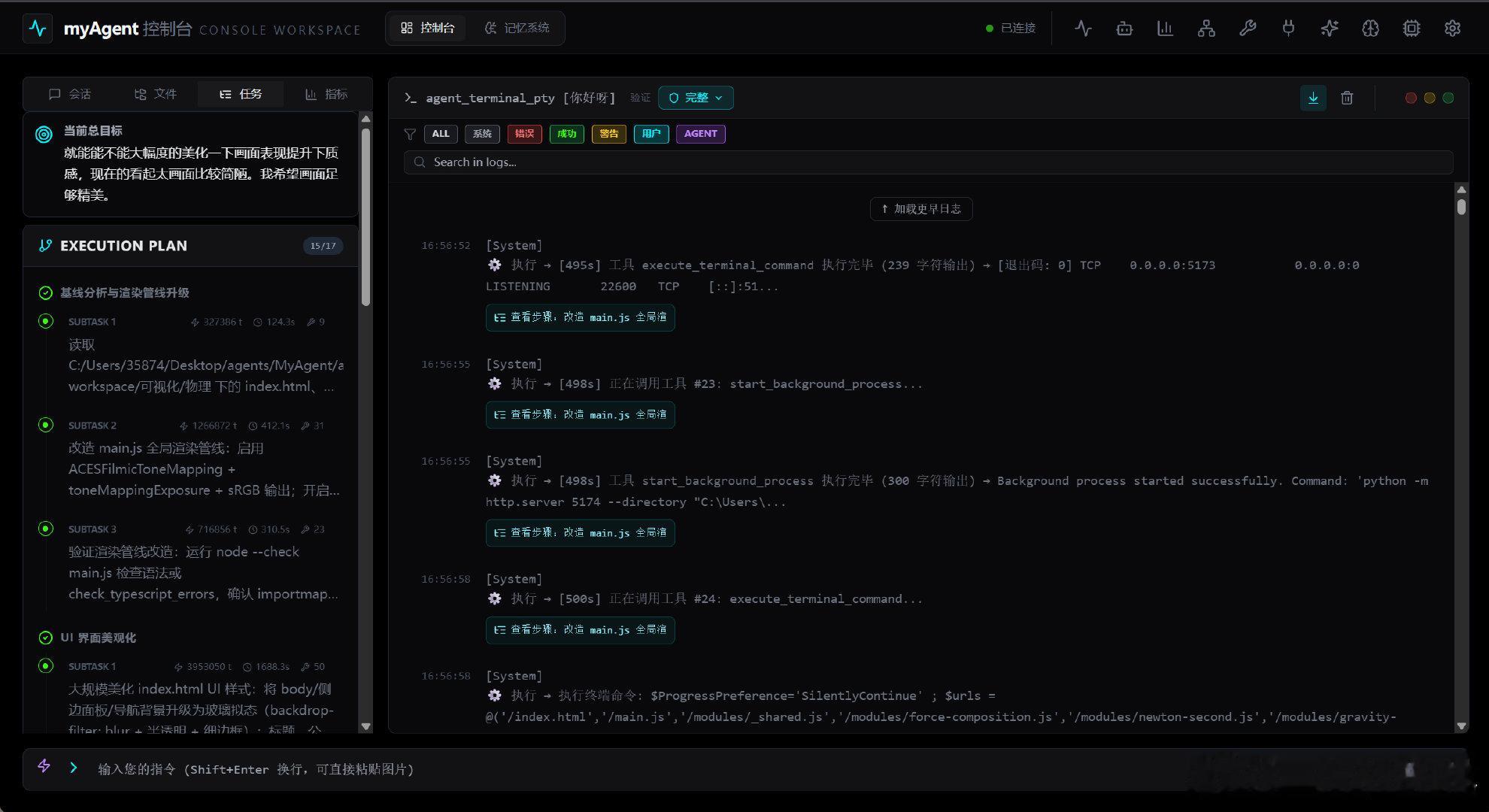The height and width of the screenshot is (812, 1489).
Task: Click the branch icon beside EXECUTION PLAN
Action: click(x=45, y=246)
